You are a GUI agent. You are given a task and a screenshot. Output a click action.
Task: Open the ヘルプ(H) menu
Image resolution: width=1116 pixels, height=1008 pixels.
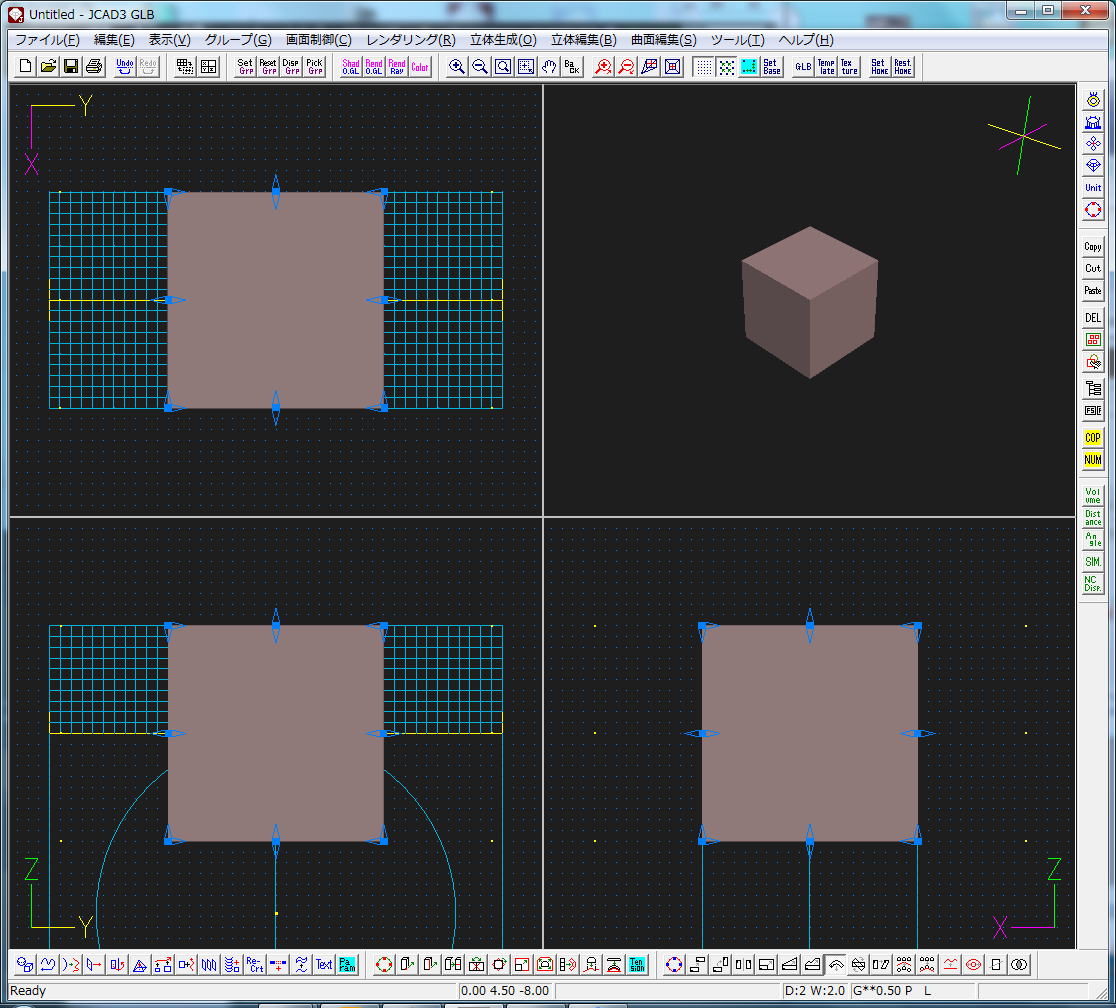(x=806, y=40)
